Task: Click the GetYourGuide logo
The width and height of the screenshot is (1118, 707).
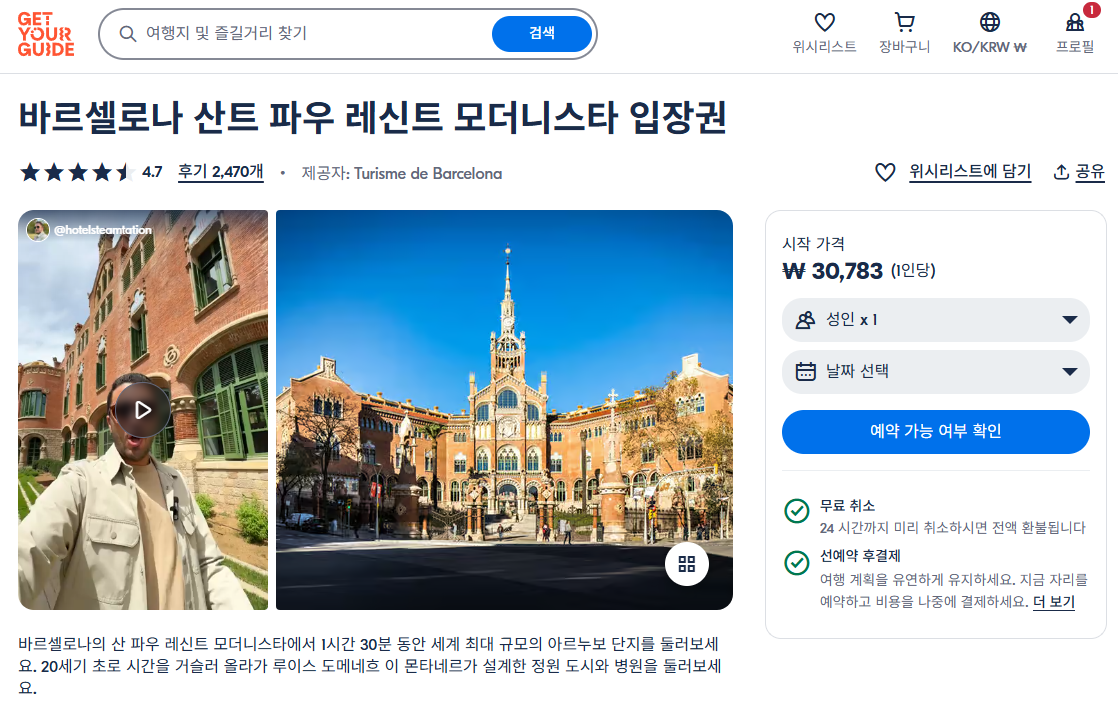Action: pyautogui.click(x=46, y=34)
